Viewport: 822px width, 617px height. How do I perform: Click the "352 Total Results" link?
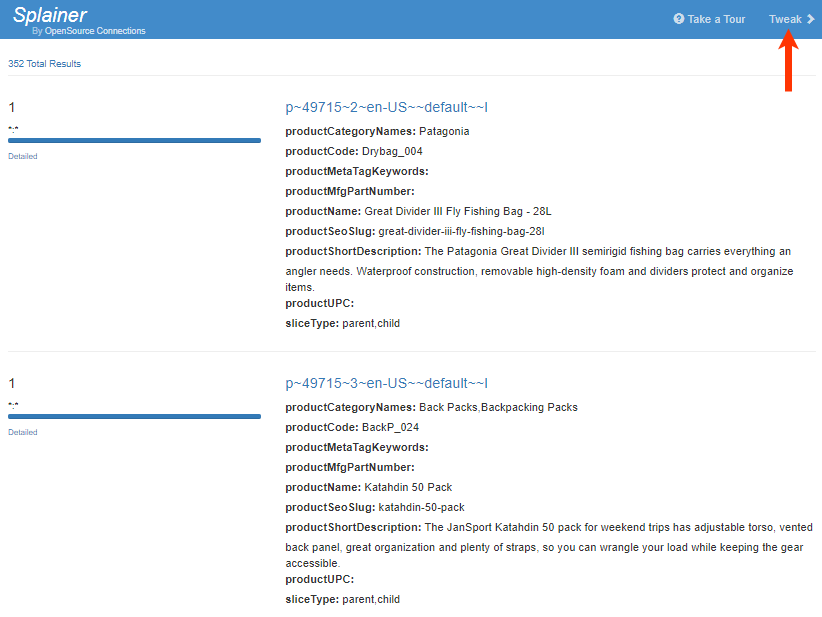tap(44, 62)
